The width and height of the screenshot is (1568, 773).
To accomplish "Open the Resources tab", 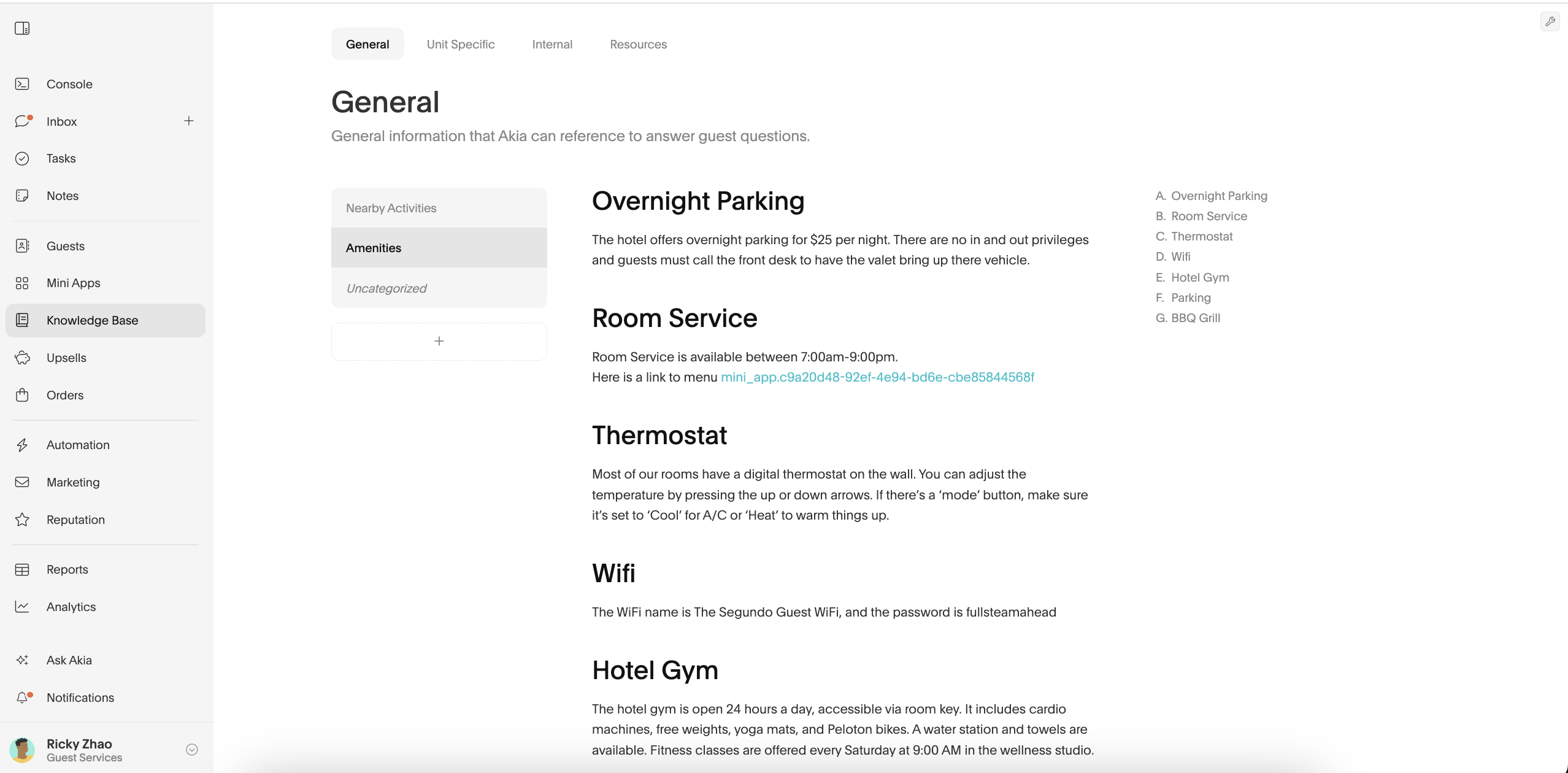I will (x=638, y=44).
